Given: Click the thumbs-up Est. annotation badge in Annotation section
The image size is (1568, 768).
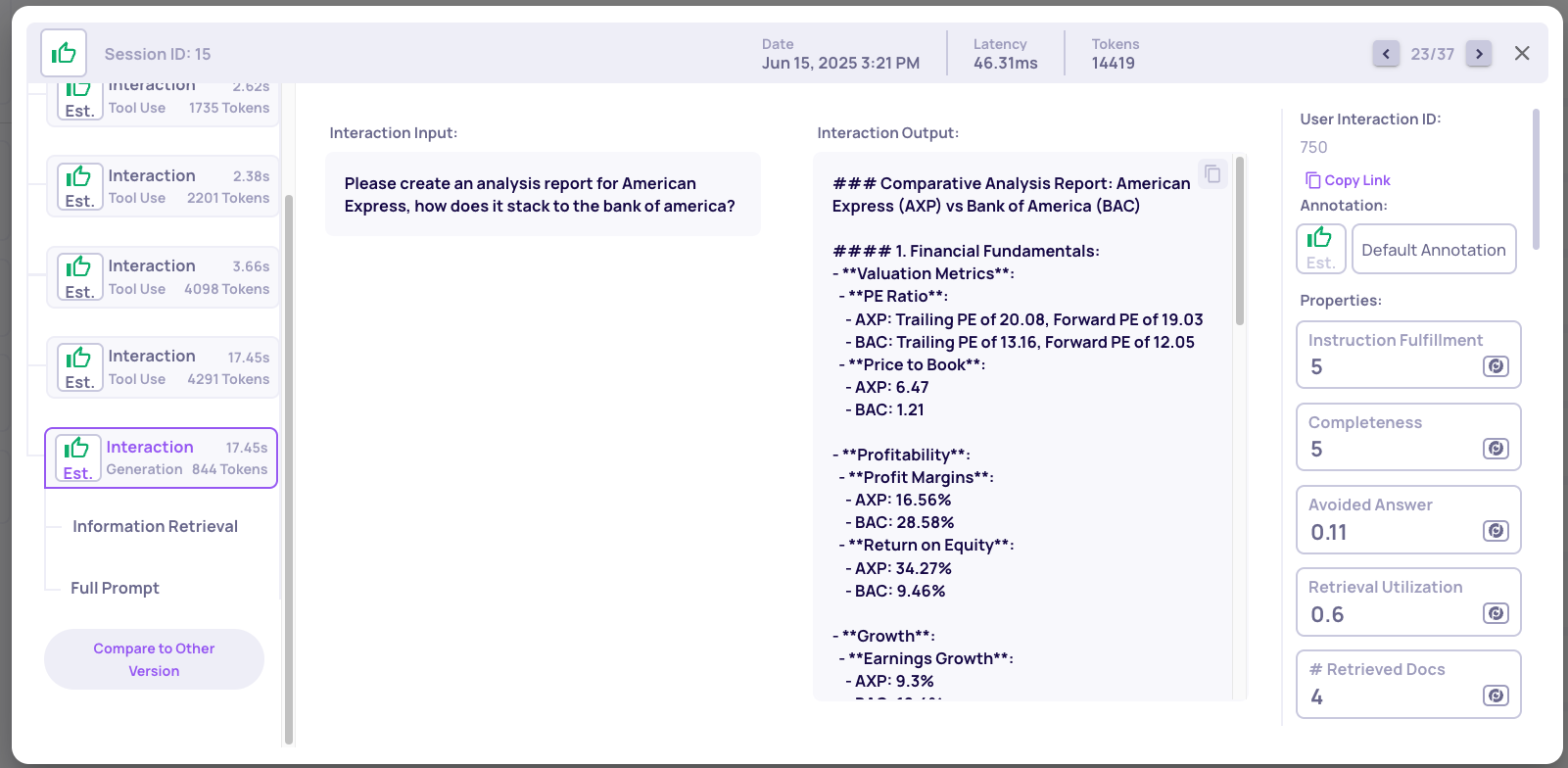Looking at the screenshot, I should point(1320,249).
